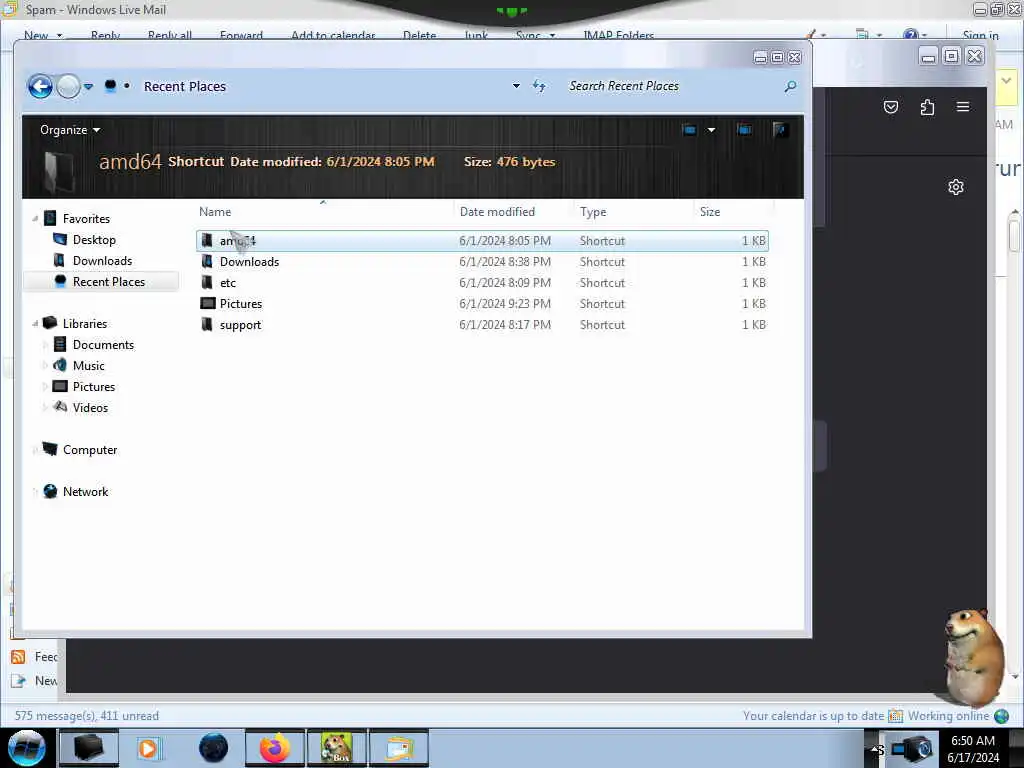The width and height of the screenshot is (1024, 768).
Task: Refresh the Recent Places folder
Action: pyautogui.click(x=539, y=86)
